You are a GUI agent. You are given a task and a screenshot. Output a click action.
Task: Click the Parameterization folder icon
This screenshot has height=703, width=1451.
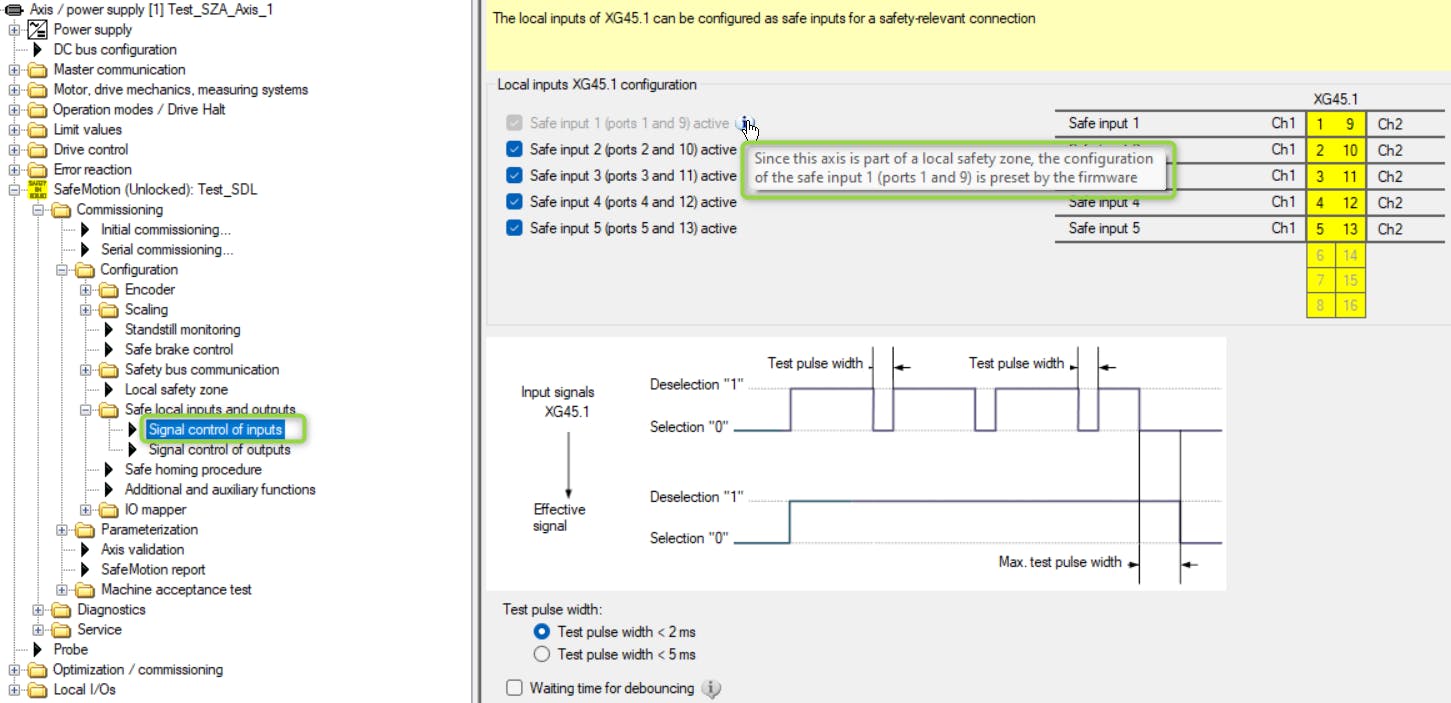[86, 530]
